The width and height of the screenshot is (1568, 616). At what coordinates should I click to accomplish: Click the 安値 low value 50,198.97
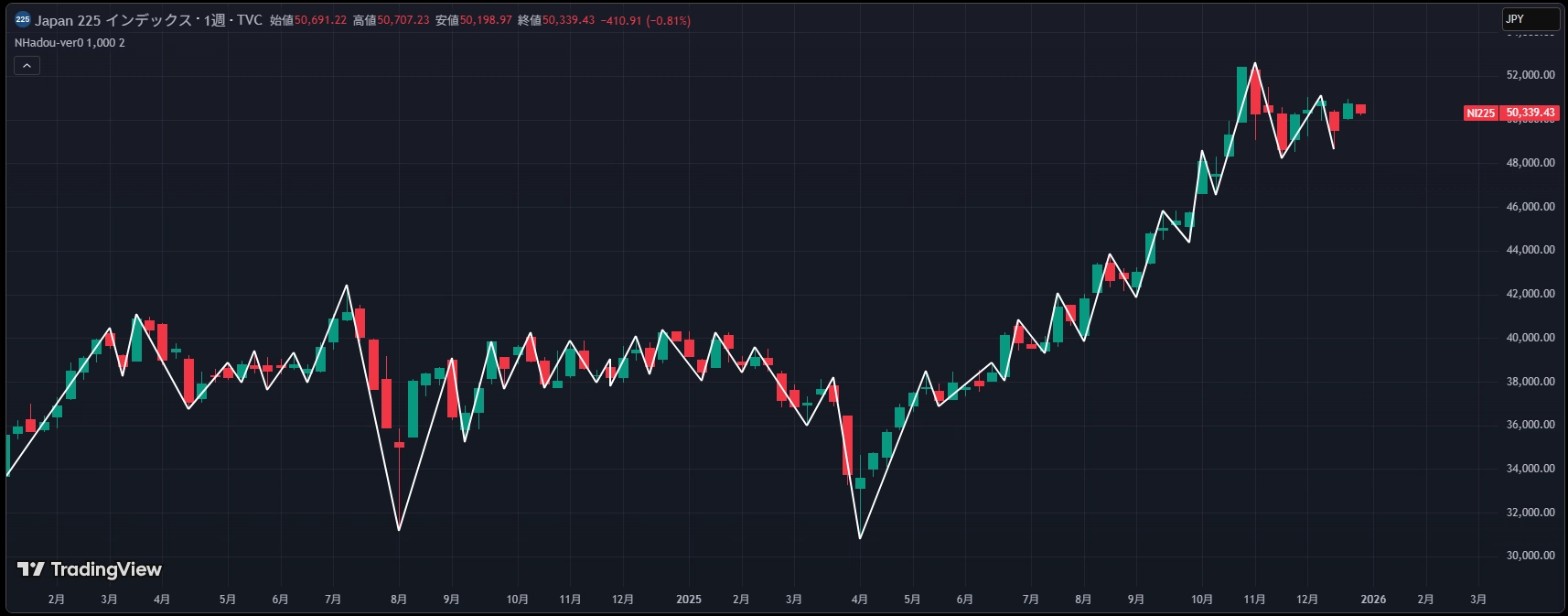486,20
